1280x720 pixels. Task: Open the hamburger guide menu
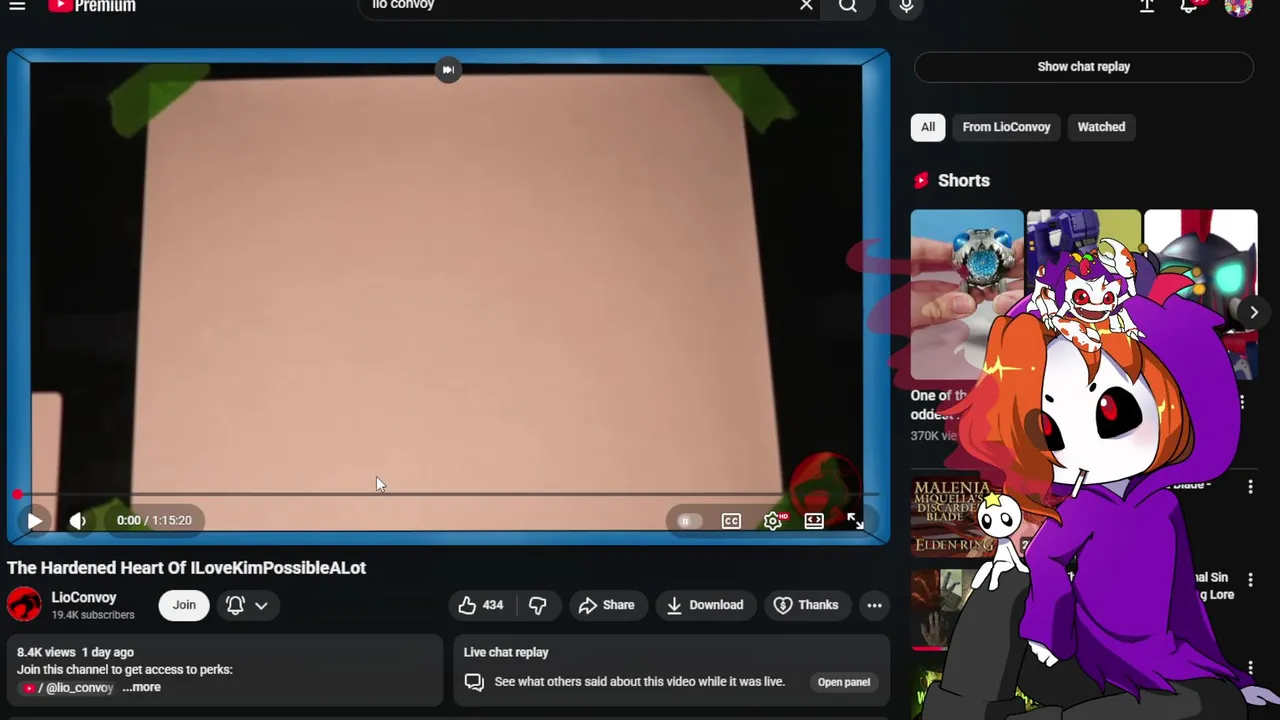click(17, 6)
